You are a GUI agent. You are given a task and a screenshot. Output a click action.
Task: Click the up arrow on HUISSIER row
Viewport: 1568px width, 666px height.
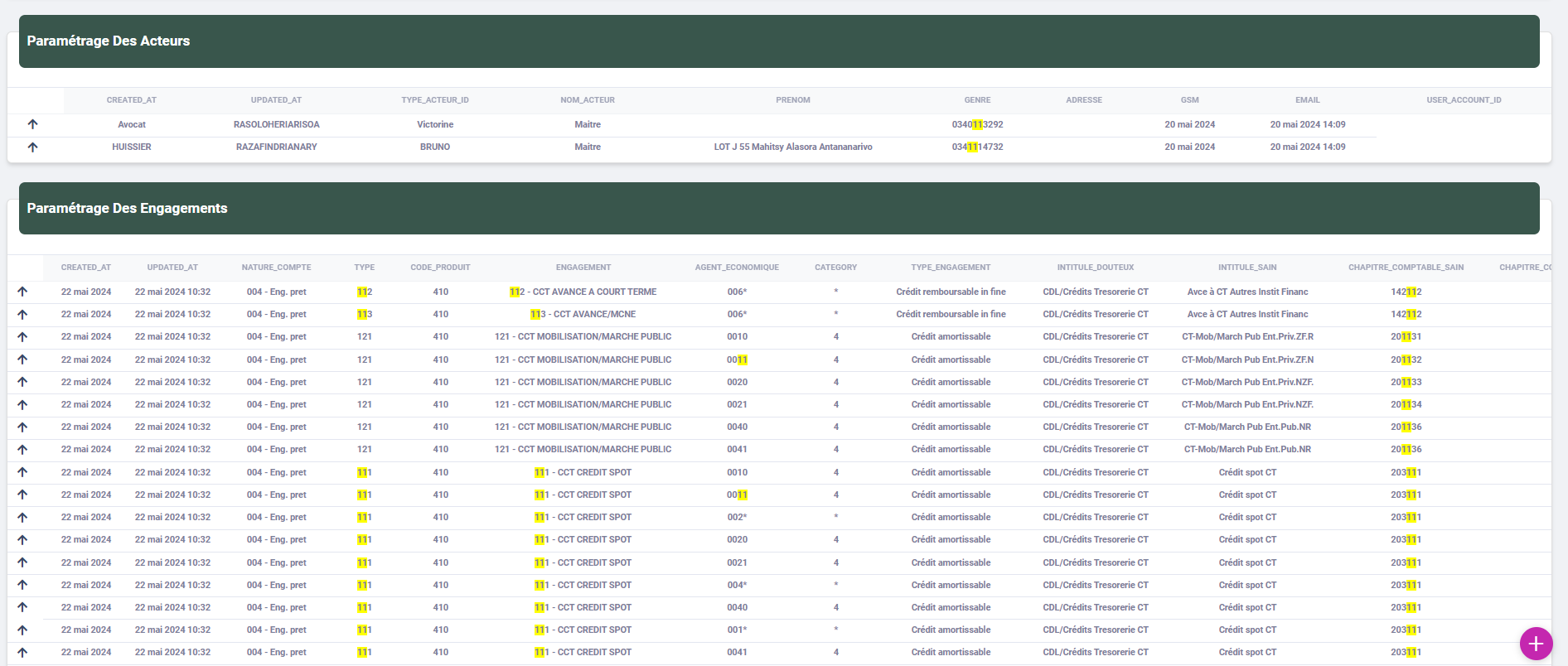[33, 147]
